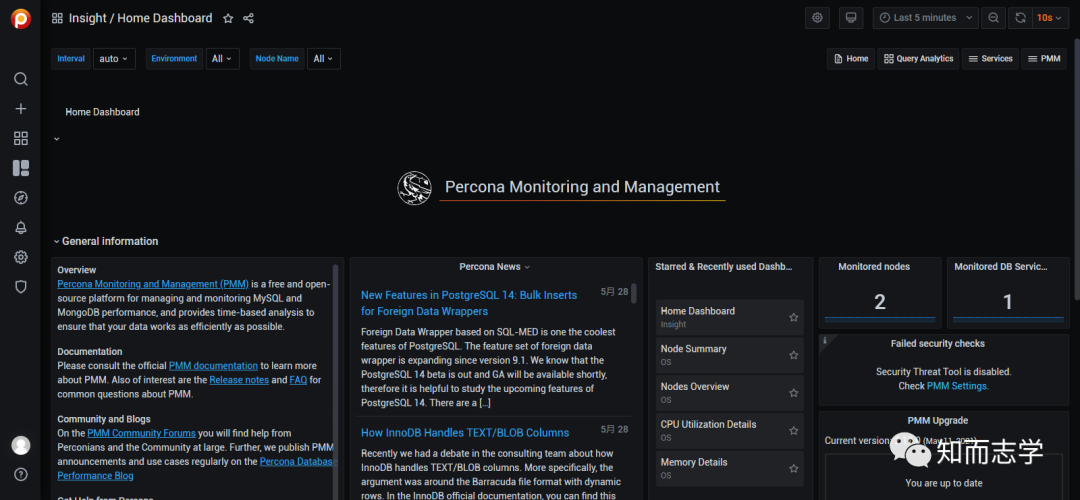Collapse the General information section

coord(56,241)
